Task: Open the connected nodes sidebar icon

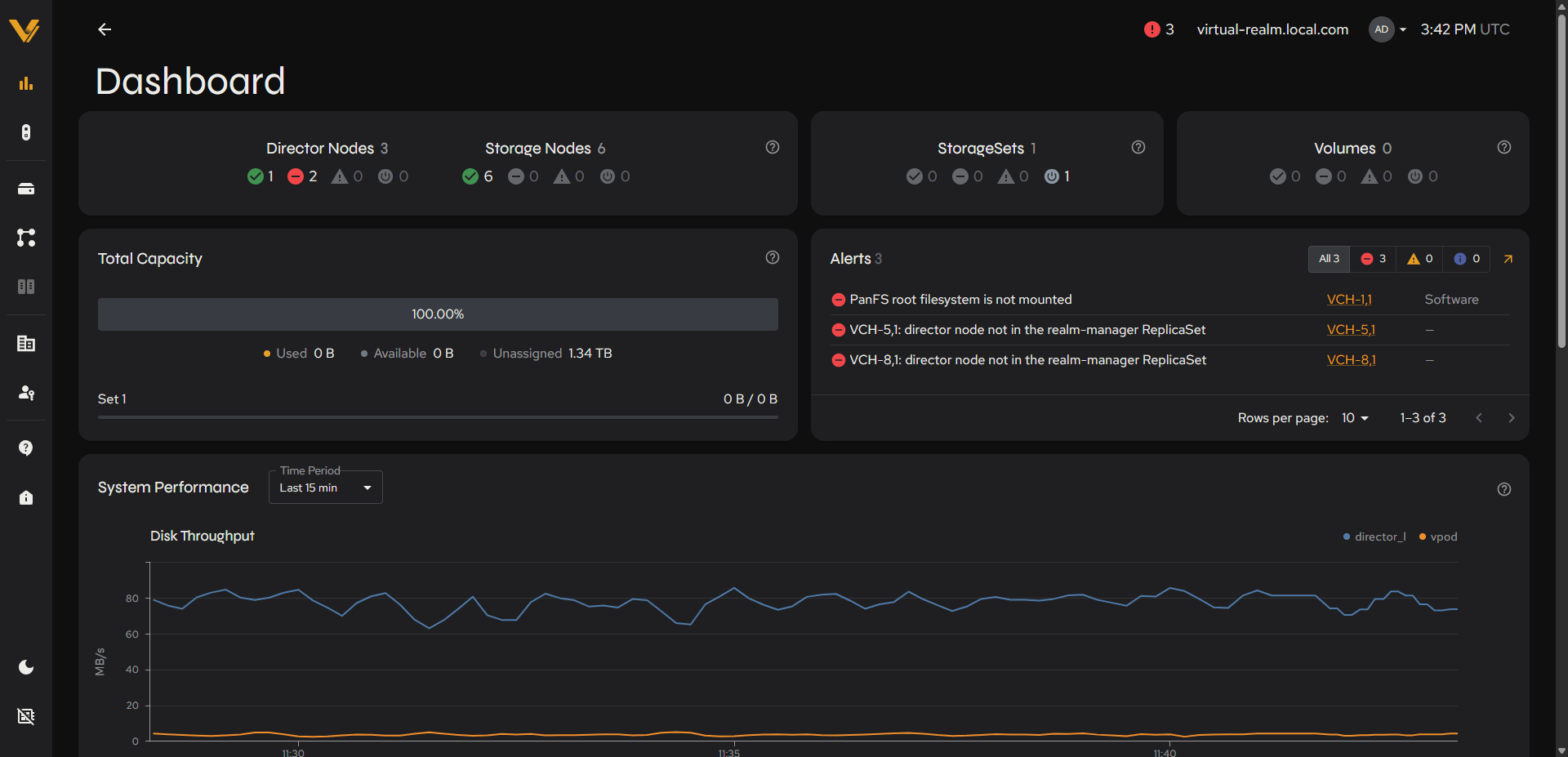Action: pyautogui.click(x=26, y=238)
